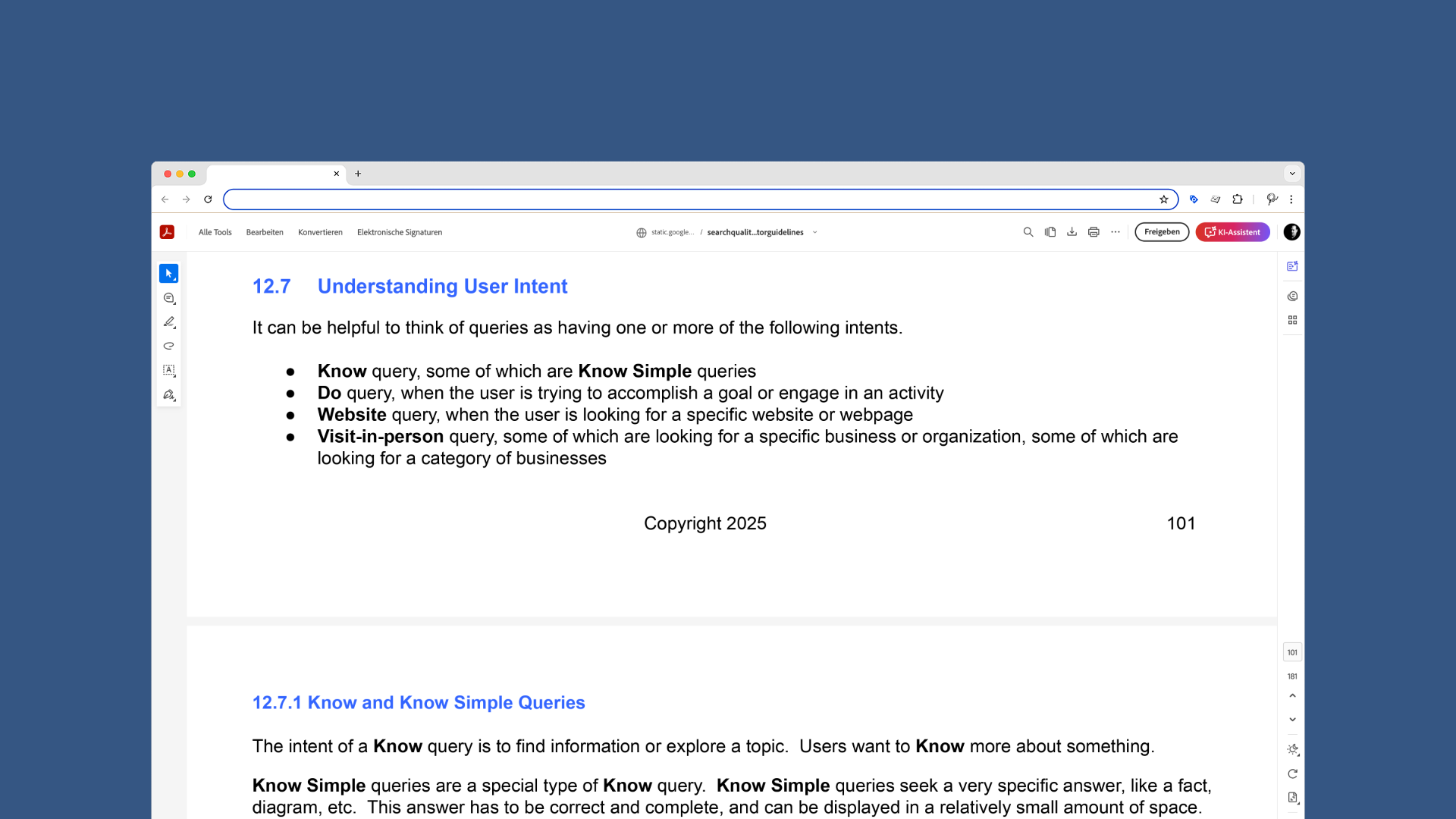This screenshot has width=1456, height=819.
Task: Click the search magnifier in Acrobat toolbar
Action: 1028,232
